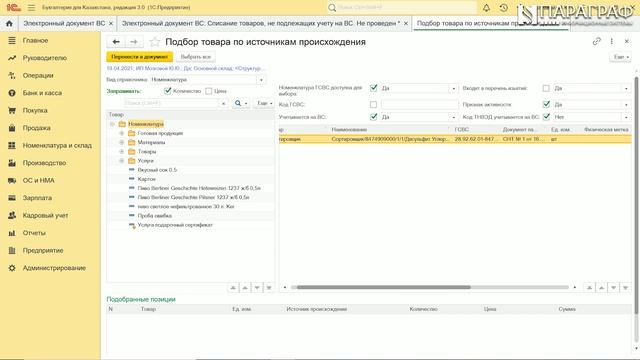The image size is (640, 360).
Task: Open Операции section in sidebar
Action: (38, 76)
